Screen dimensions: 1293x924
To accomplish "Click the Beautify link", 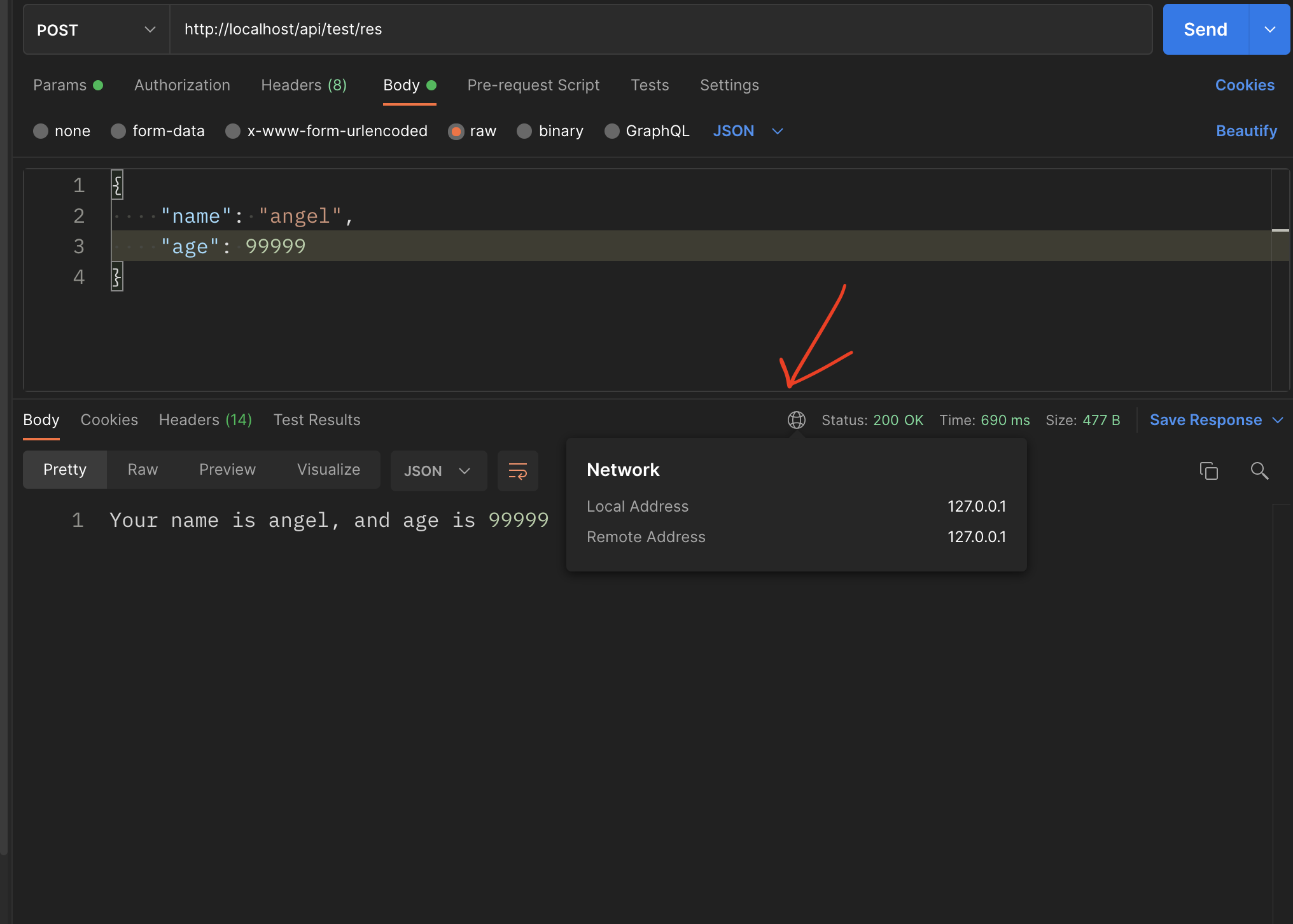I will pos(1246,131).
